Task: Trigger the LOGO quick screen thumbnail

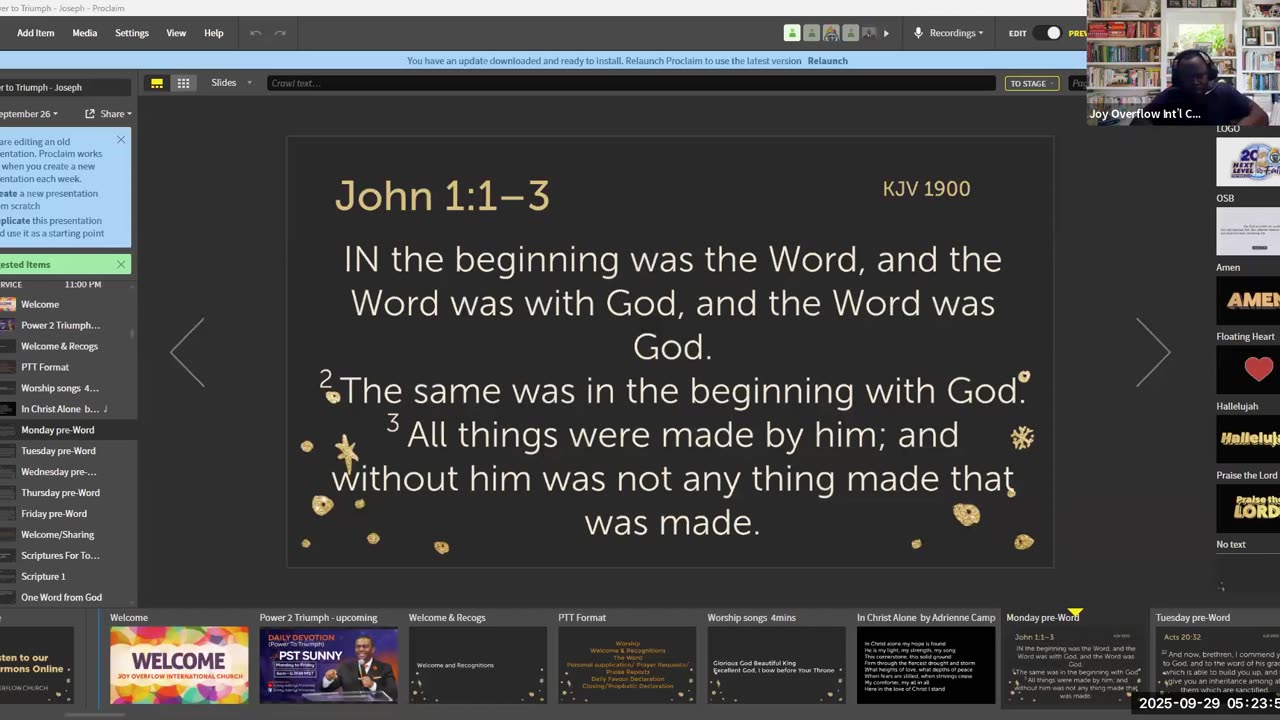Action: coord(1248,161)
